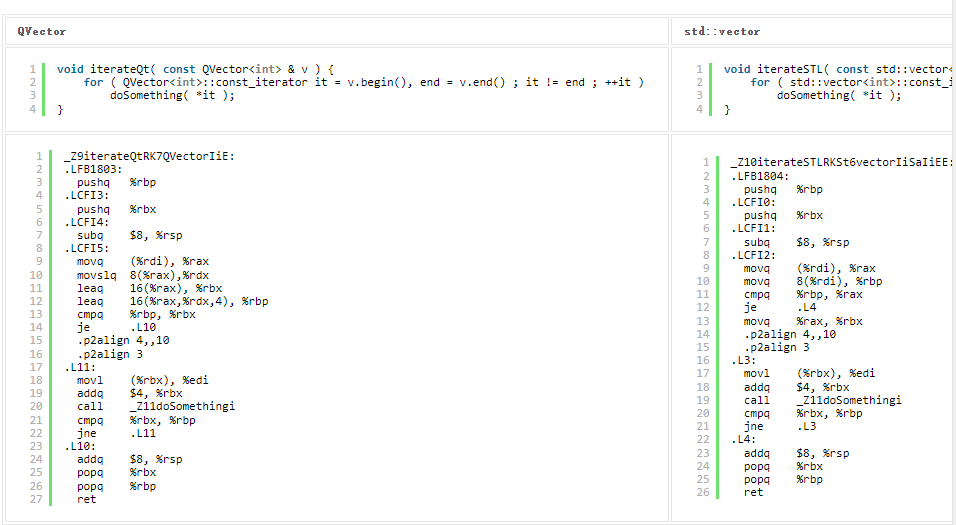Click the iterateSTL function signature line
The height and width of the screenshot is (525, 956).
[x=838, y=69]
